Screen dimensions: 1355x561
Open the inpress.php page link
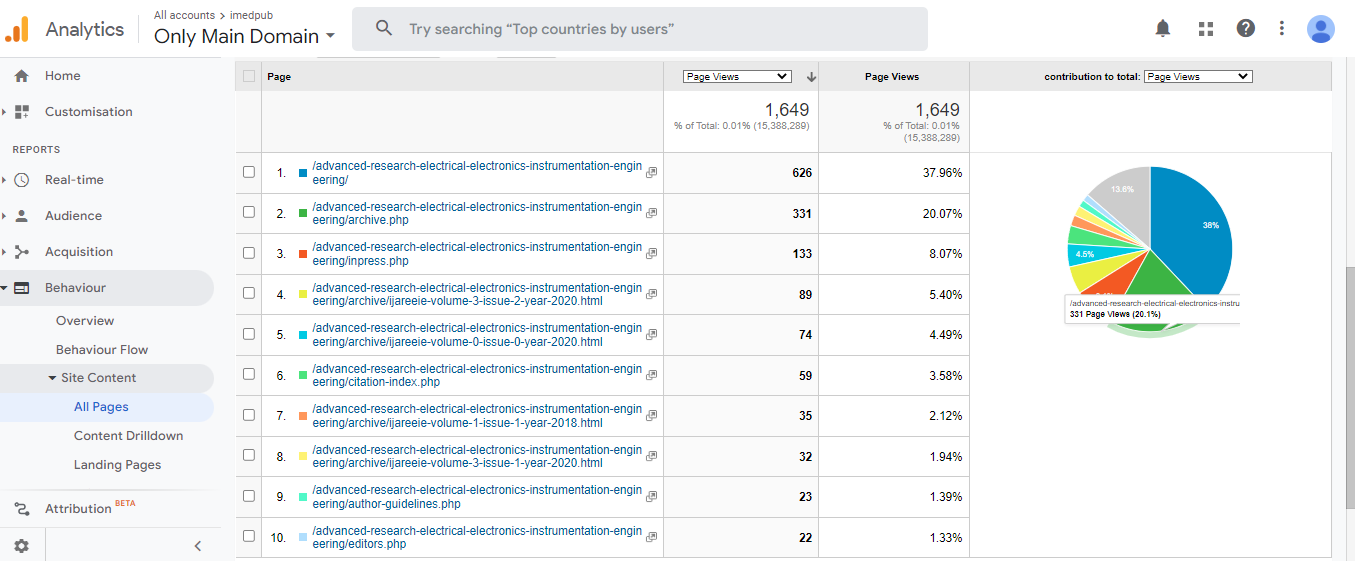tap(476, 254)
